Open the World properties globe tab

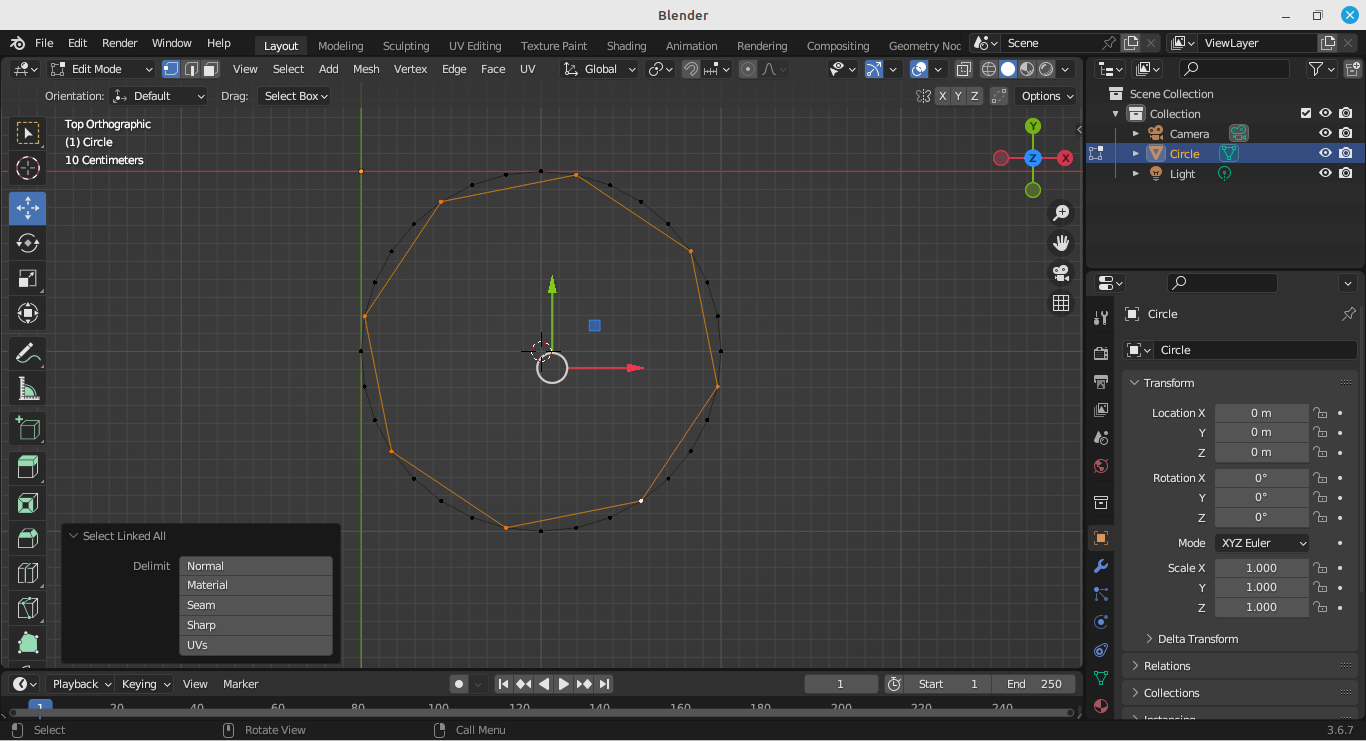click(x=1101, y=465)
